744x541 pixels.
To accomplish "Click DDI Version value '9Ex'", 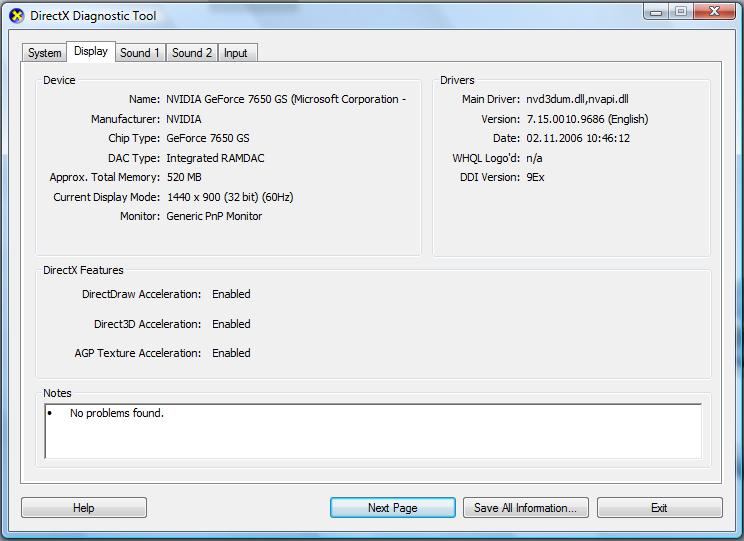I will click(535, 177).
